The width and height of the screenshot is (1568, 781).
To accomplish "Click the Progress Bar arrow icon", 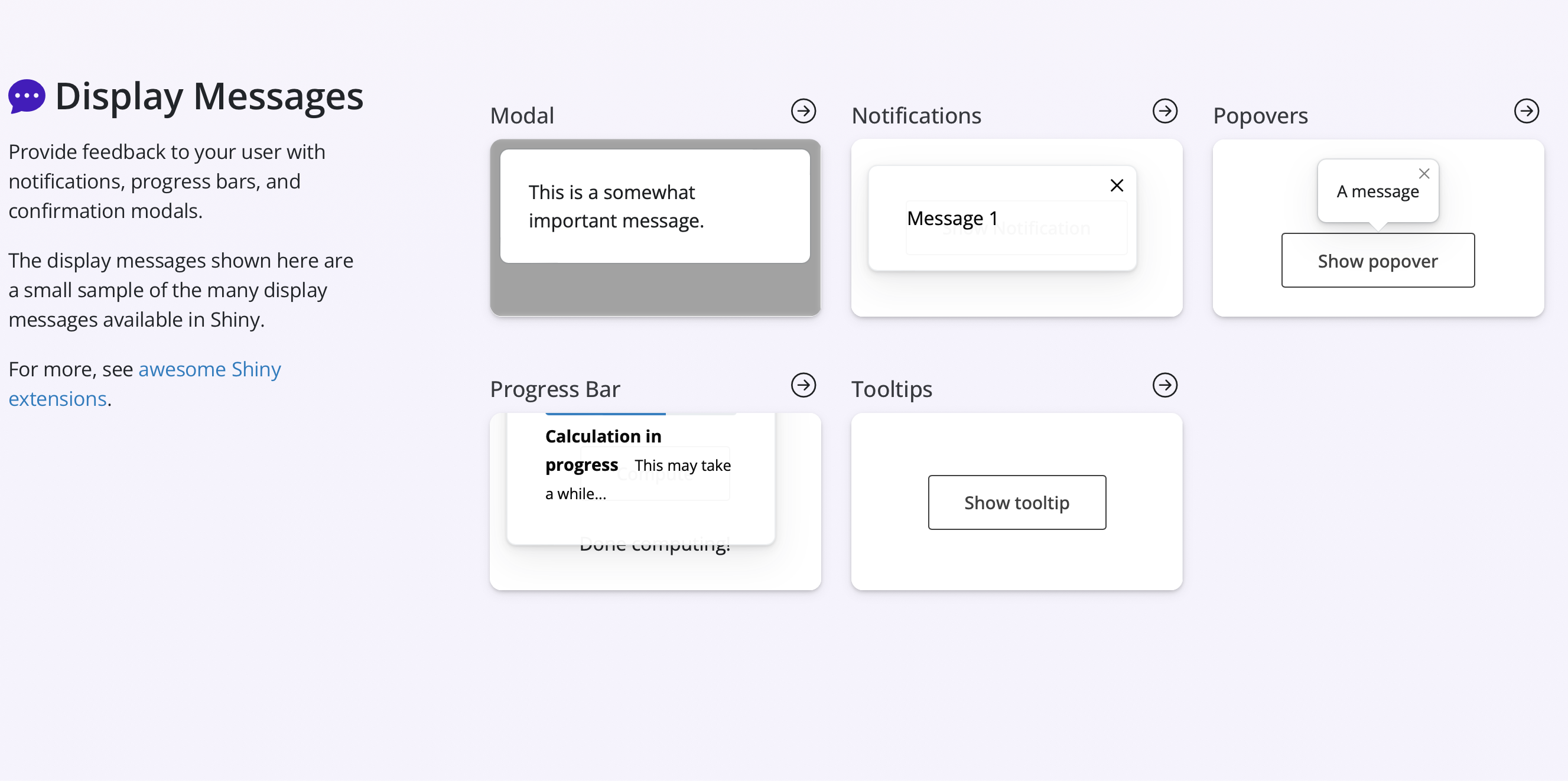I will pos(803,385).
